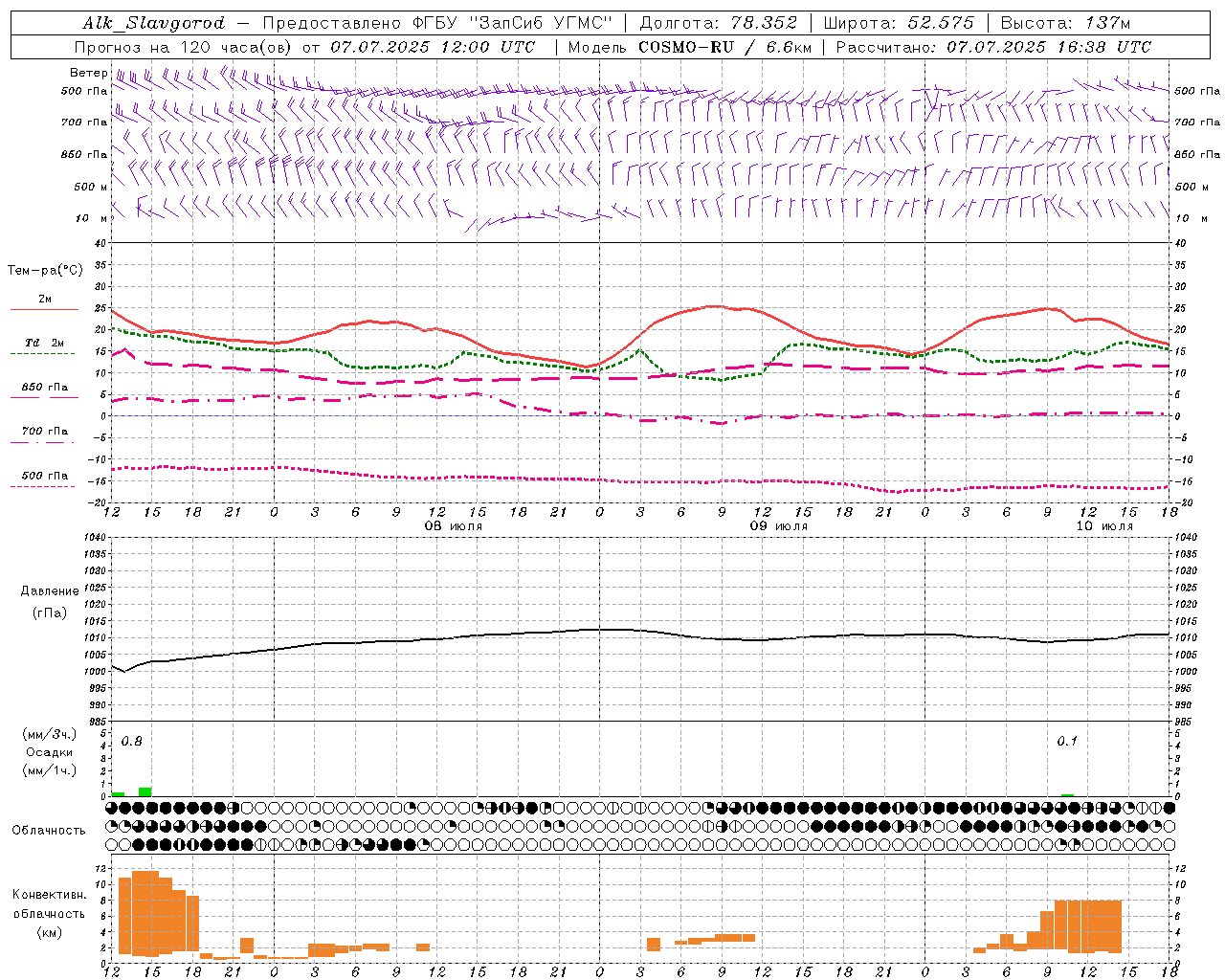Screen dimensions: 1225x980
Task: Select the Широта 52.575 header field
Action: (x=899, y=23)
